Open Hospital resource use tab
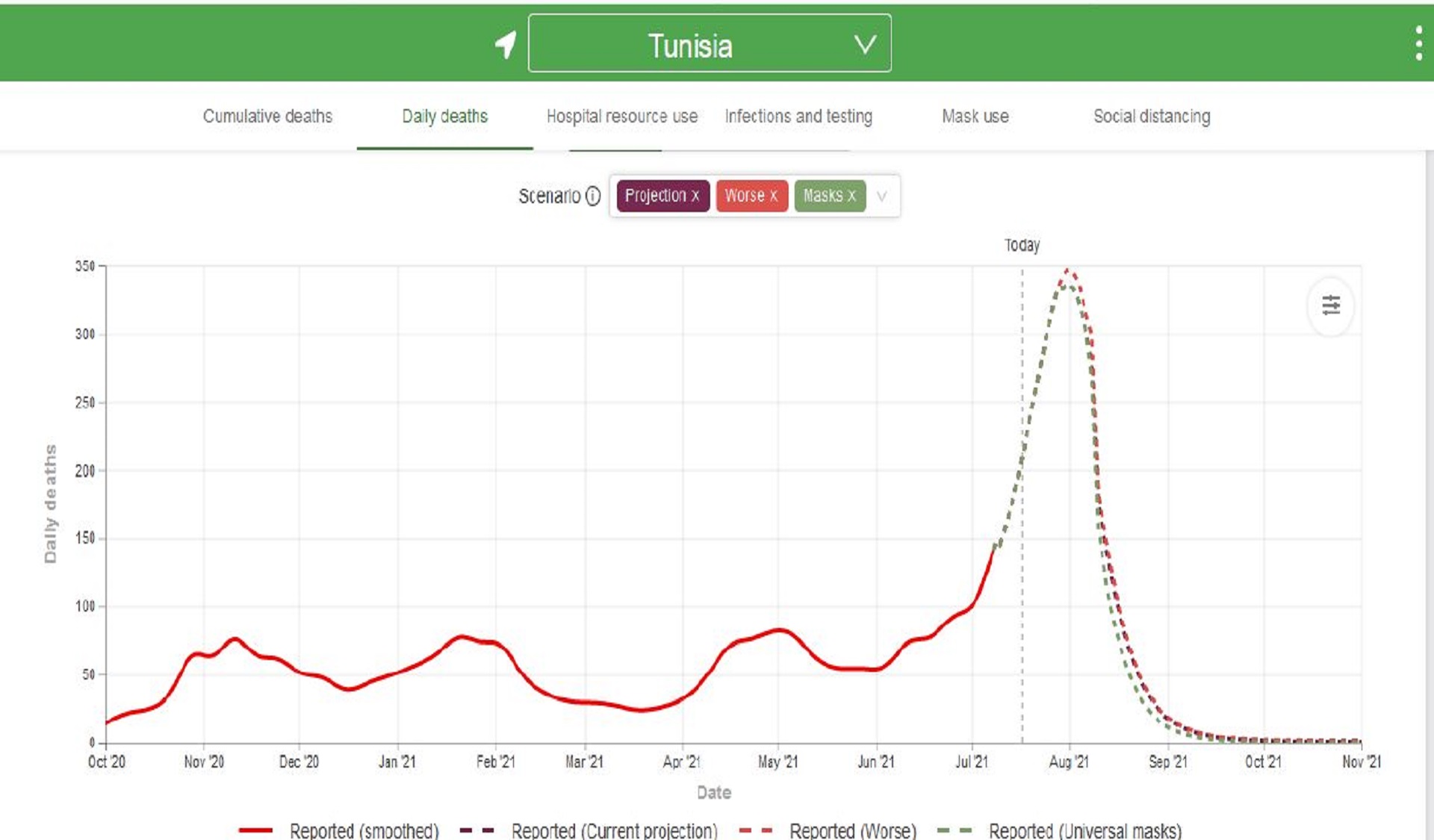Screen dimensions: 1434x840 [x=621, y=116]
